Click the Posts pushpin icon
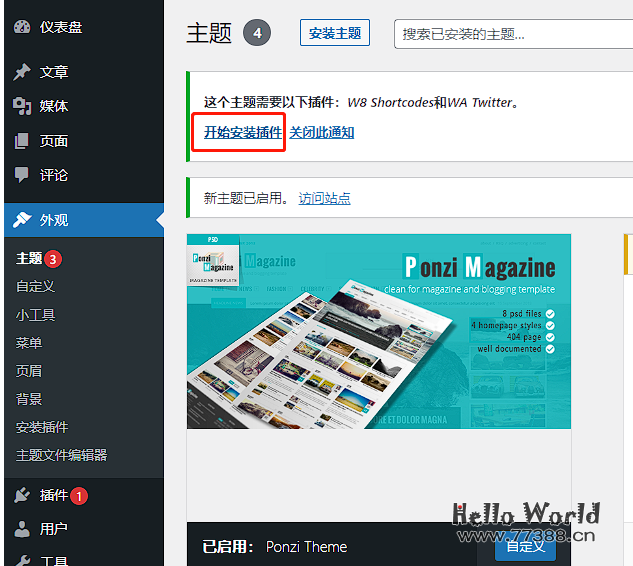The image size is (633, 566). point(22,72)
